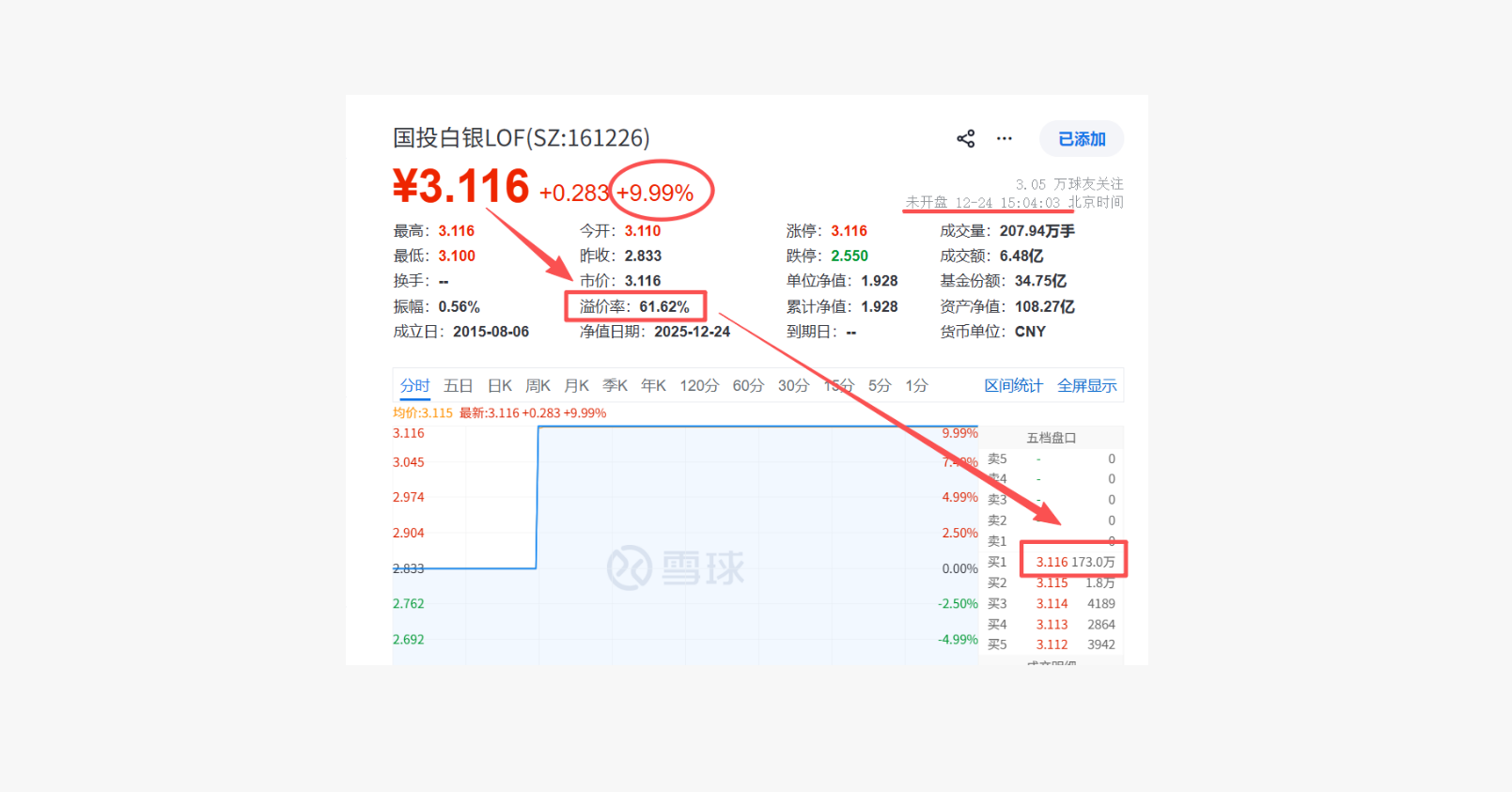1512x792 pixels.
Task: Click the 净值日期 value 2025-12-24
Action: tap(693, 332)
